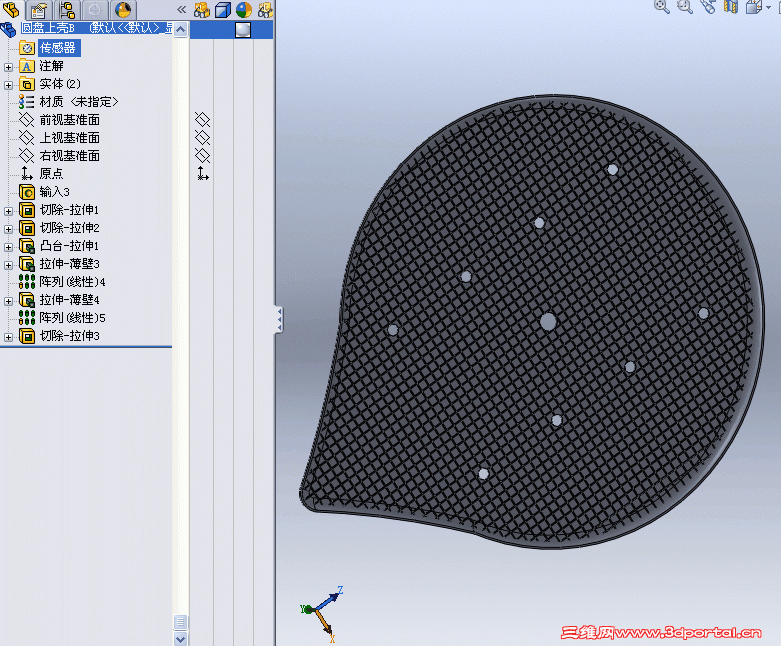Collapse the display pane with double chevron
The height and width of the screenshot is (646, 781).
point(181,9)
